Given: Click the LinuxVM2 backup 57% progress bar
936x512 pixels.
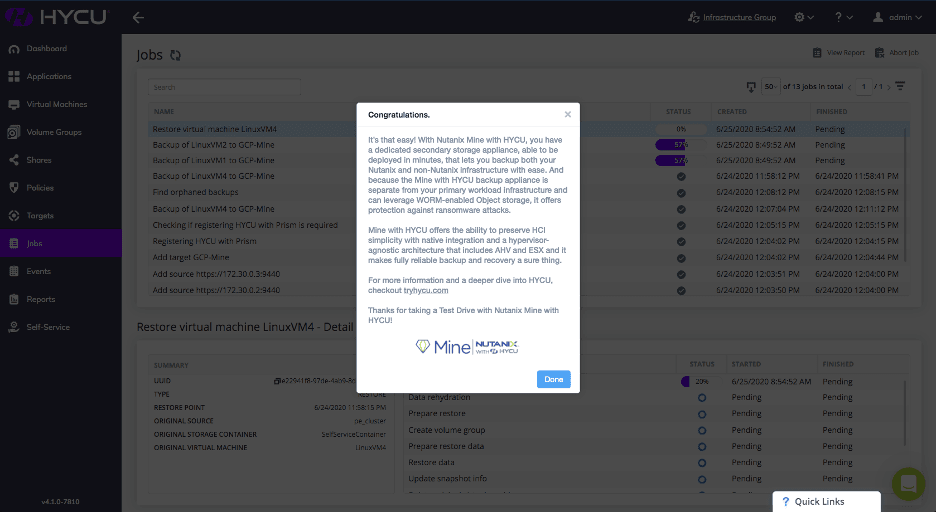Looking at the screenshot, I should (x=681, y=144).
